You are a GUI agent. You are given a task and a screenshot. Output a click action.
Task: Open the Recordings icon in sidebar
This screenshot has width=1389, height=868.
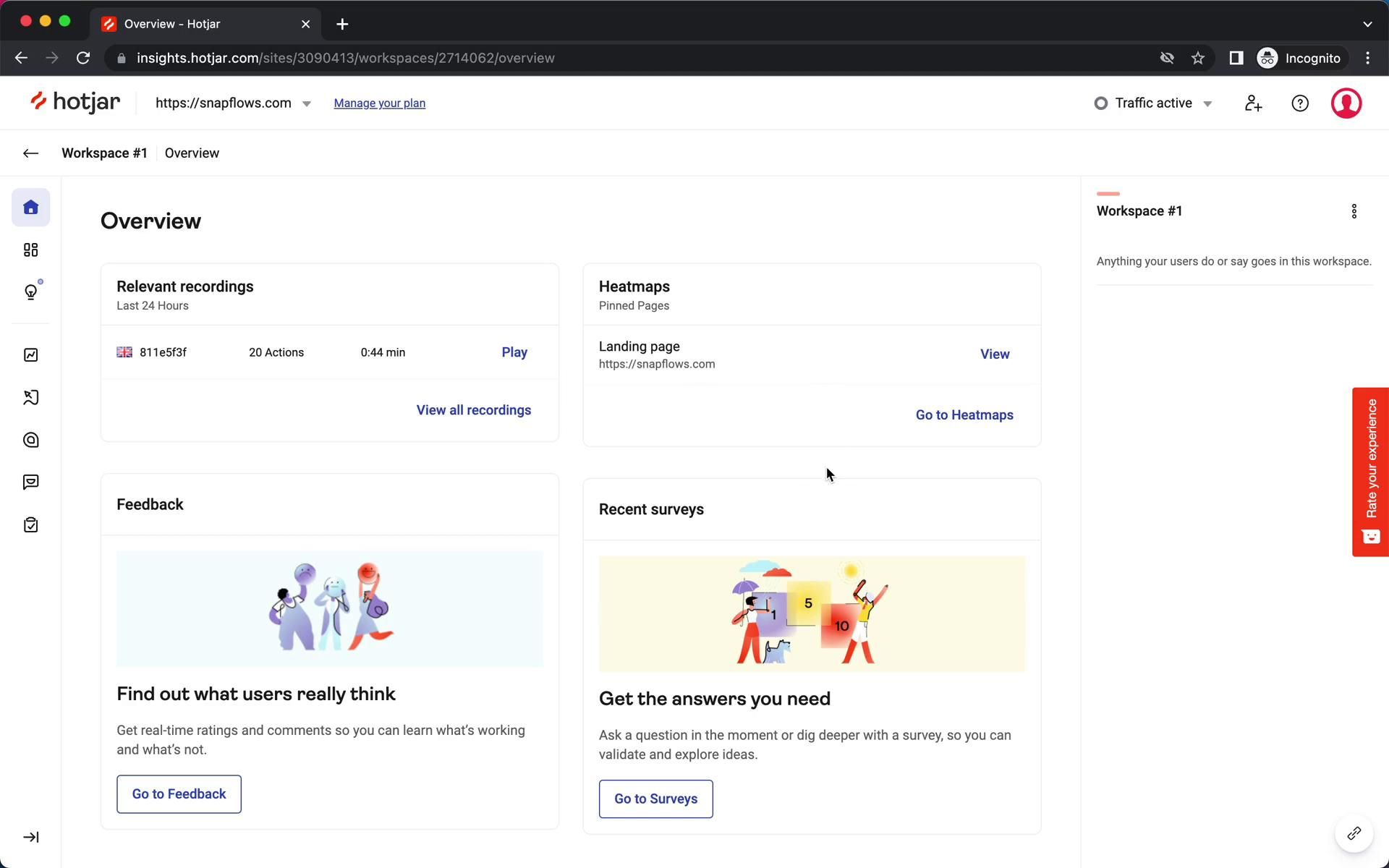coord(30,398)
